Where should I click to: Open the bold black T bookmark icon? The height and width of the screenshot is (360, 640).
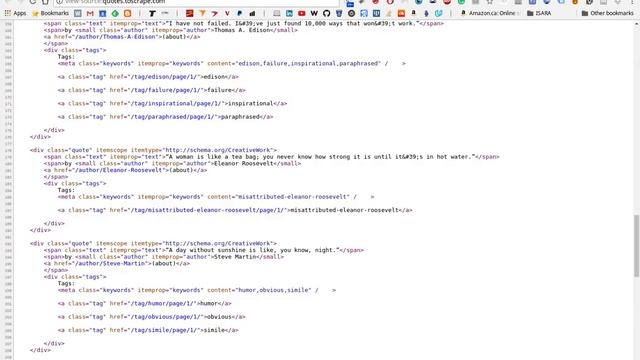pos(152,13)
